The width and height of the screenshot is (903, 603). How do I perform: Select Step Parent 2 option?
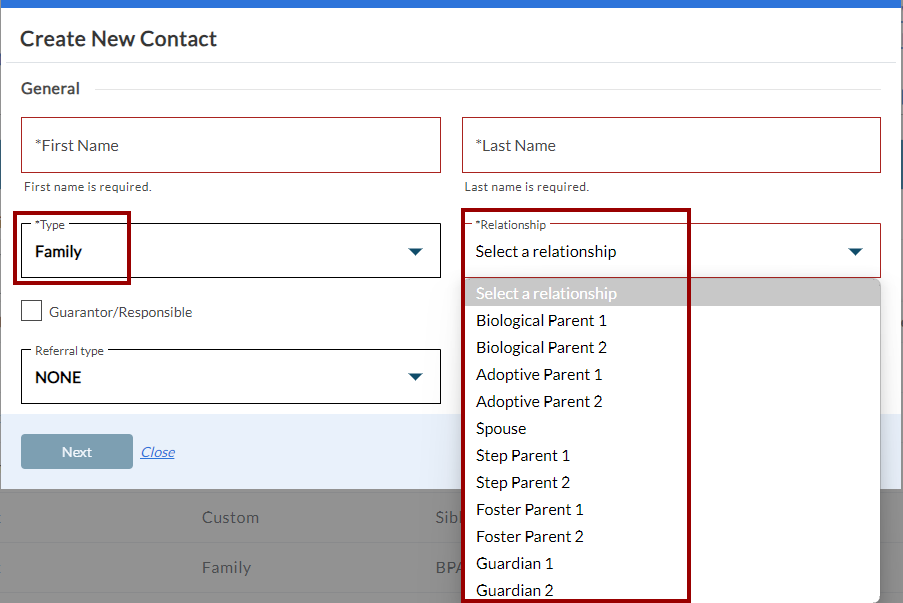tap(523, 482)
